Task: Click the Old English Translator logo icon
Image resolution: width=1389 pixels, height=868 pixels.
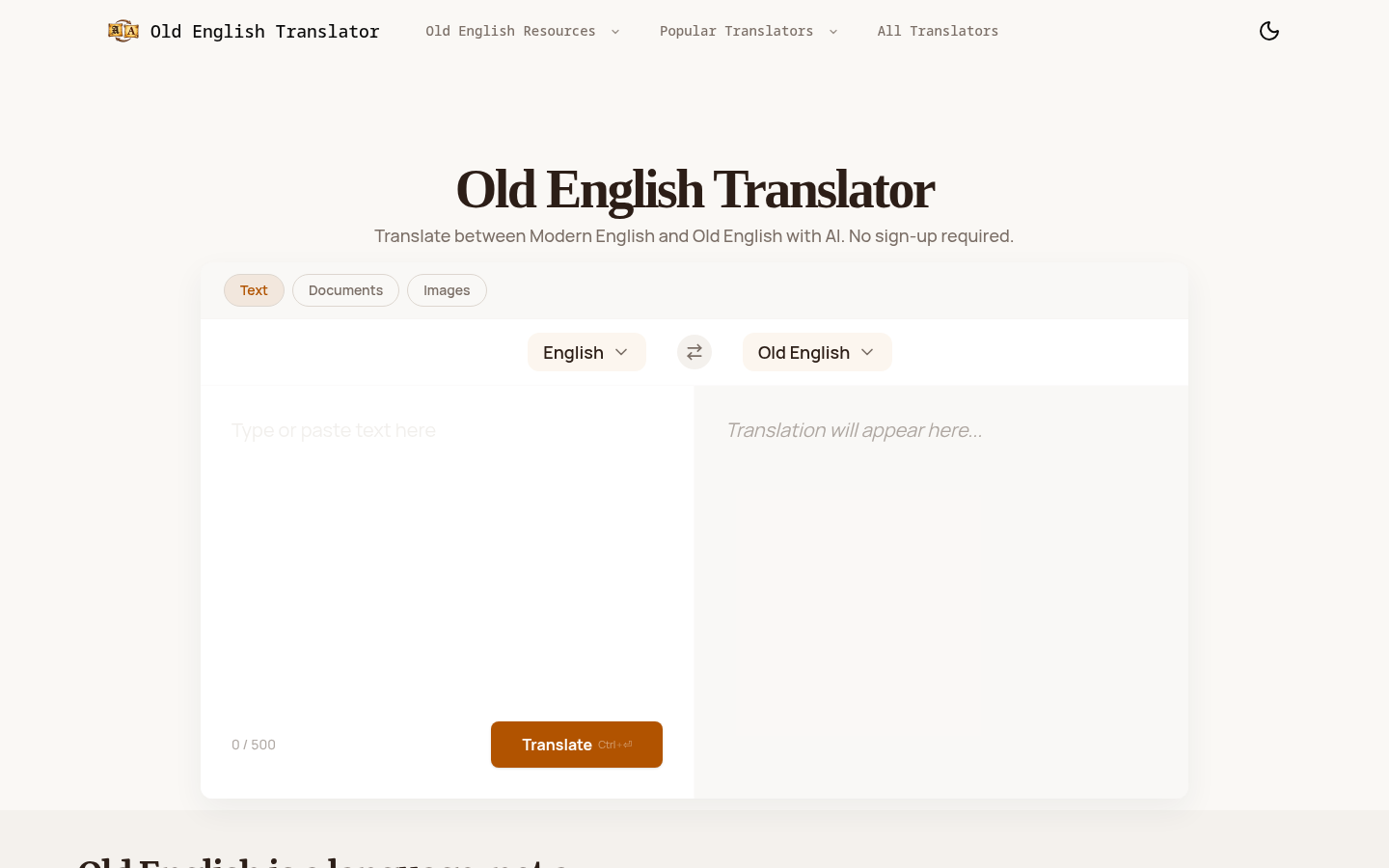Action: [123, 31]
